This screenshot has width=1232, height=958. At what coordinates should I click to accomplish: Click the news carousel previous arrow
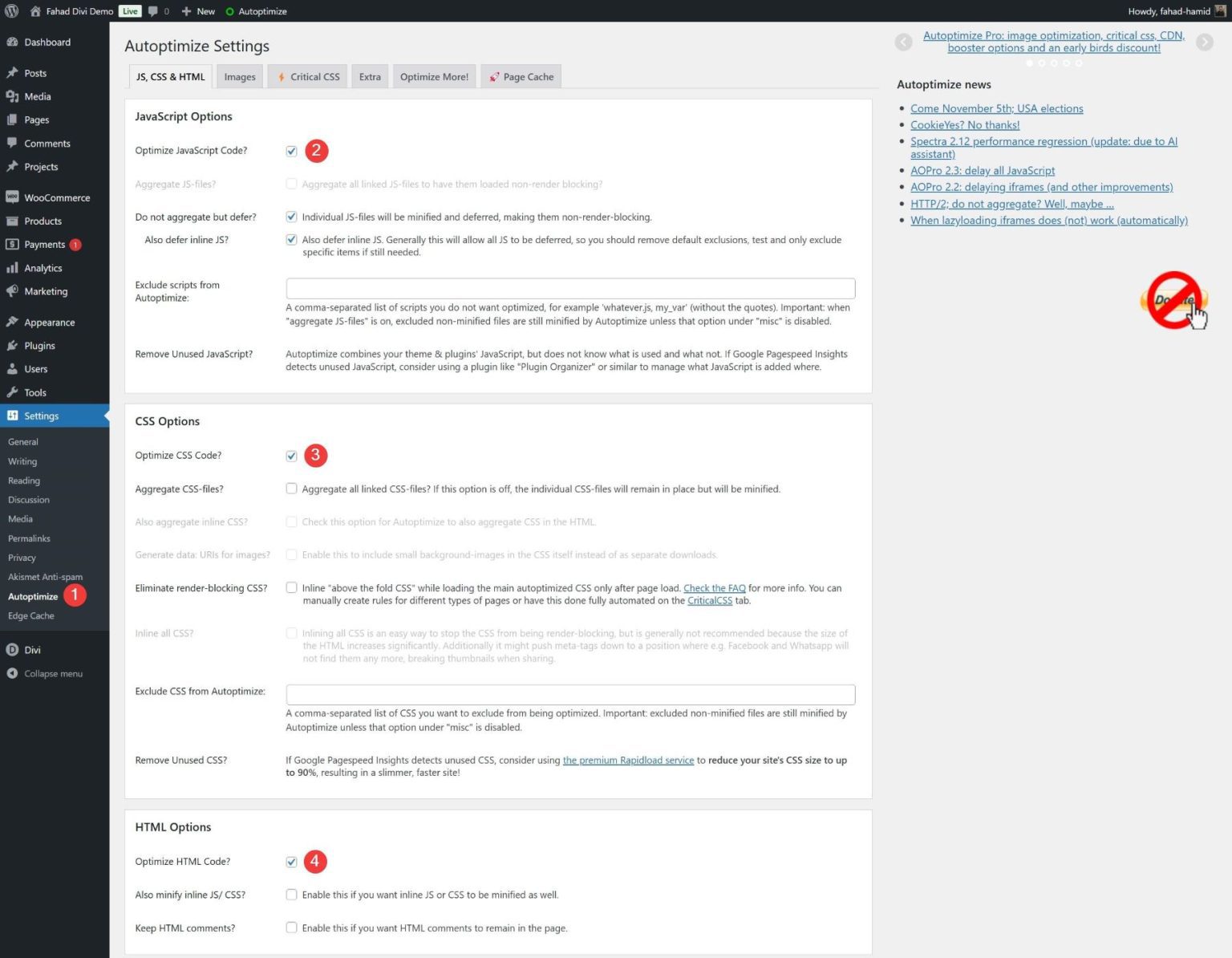coord(903,42)
